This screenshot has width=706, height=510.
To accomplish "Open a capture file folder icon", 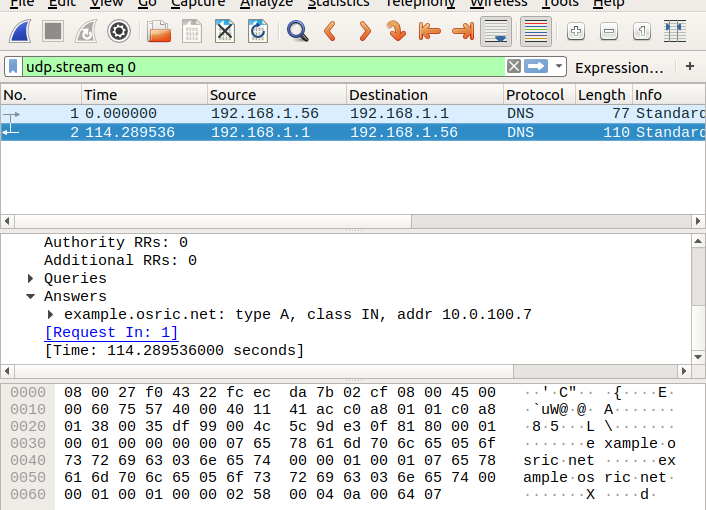I will [159, 32].
